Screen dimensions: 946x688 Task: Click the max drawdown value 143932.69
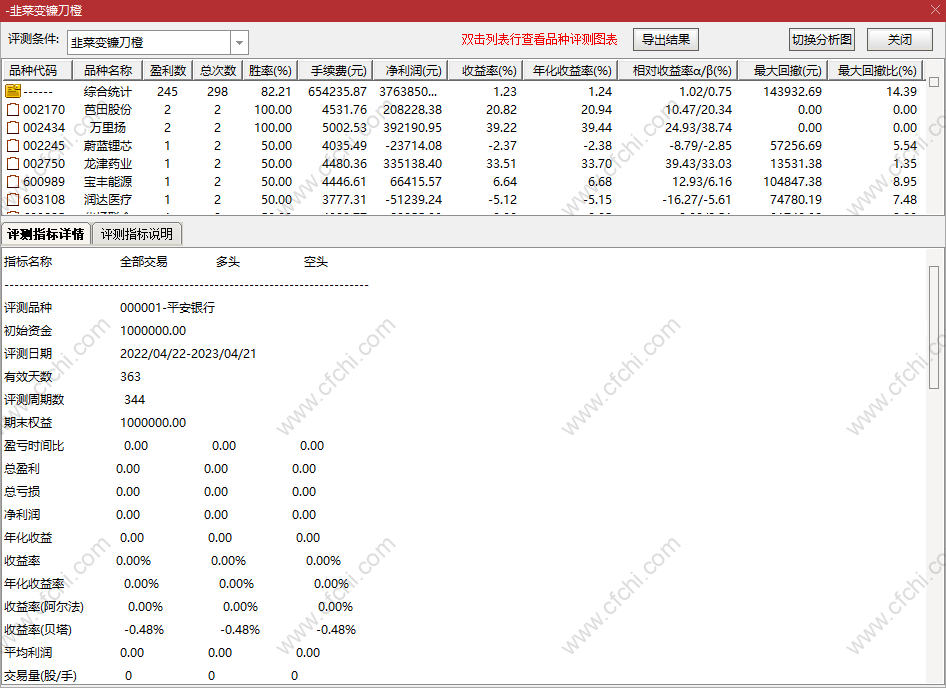click(x=792, y=91)
